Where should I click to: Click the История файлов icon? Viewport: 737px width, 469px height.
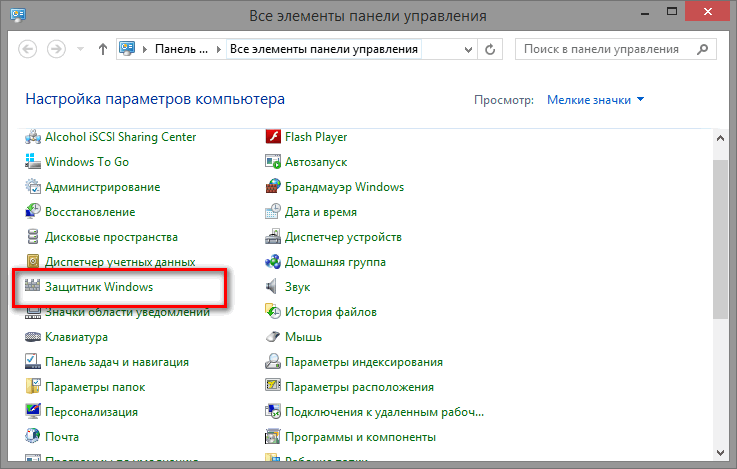(x=273, y=311)
